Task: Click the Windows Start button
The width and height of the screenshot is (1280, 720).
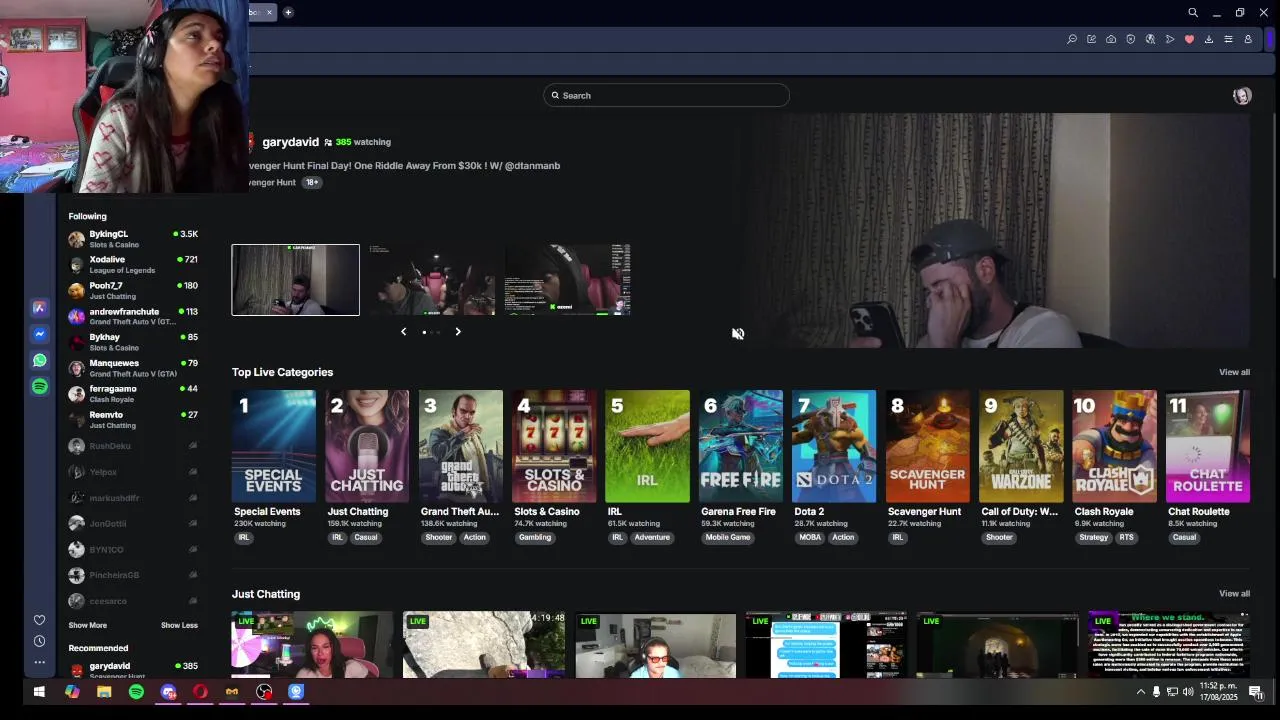Action: coord(39,692)
